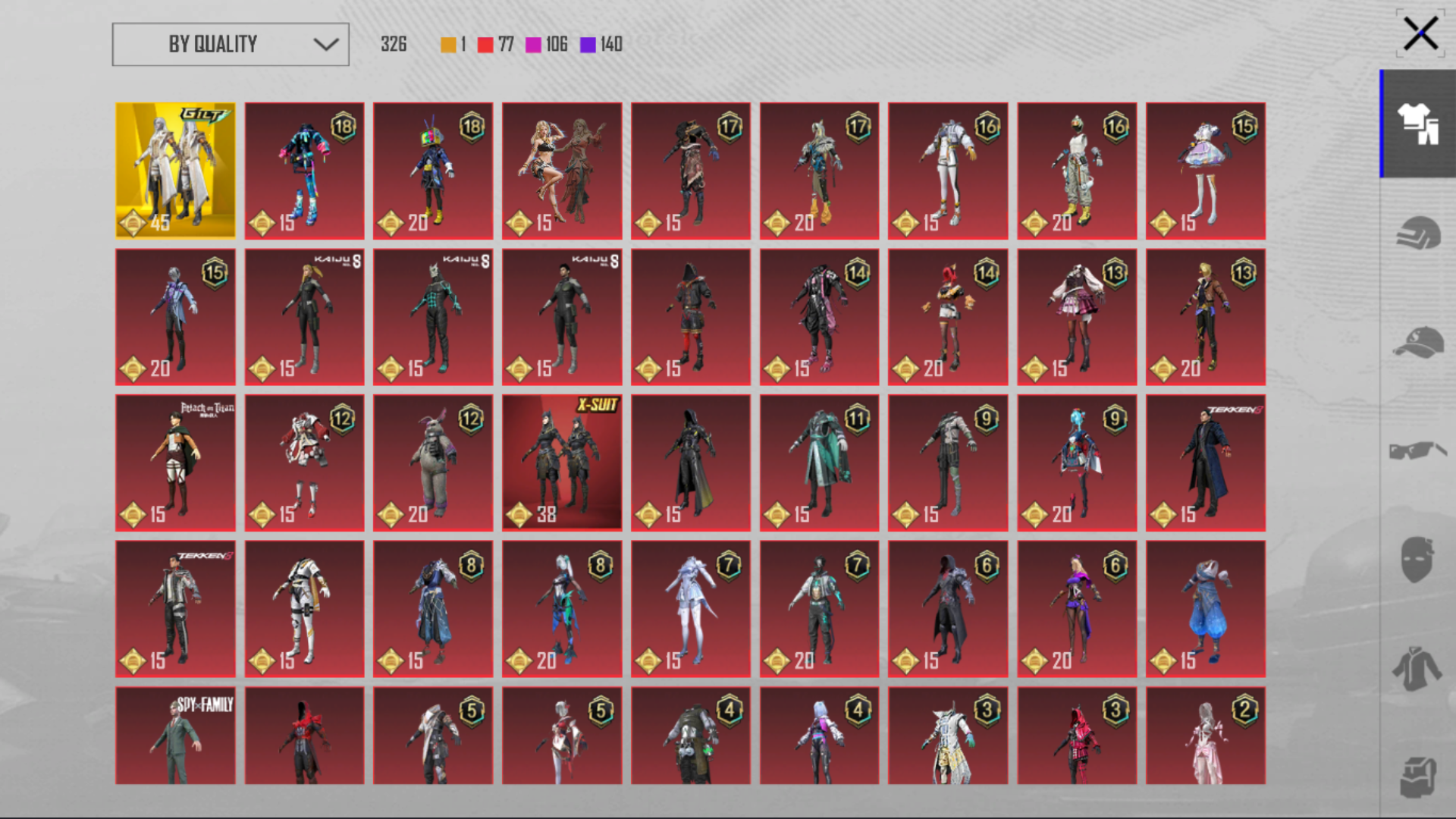
Task: Select the Tekken 8 long blue coat outfit
Action: [1206, 463]
